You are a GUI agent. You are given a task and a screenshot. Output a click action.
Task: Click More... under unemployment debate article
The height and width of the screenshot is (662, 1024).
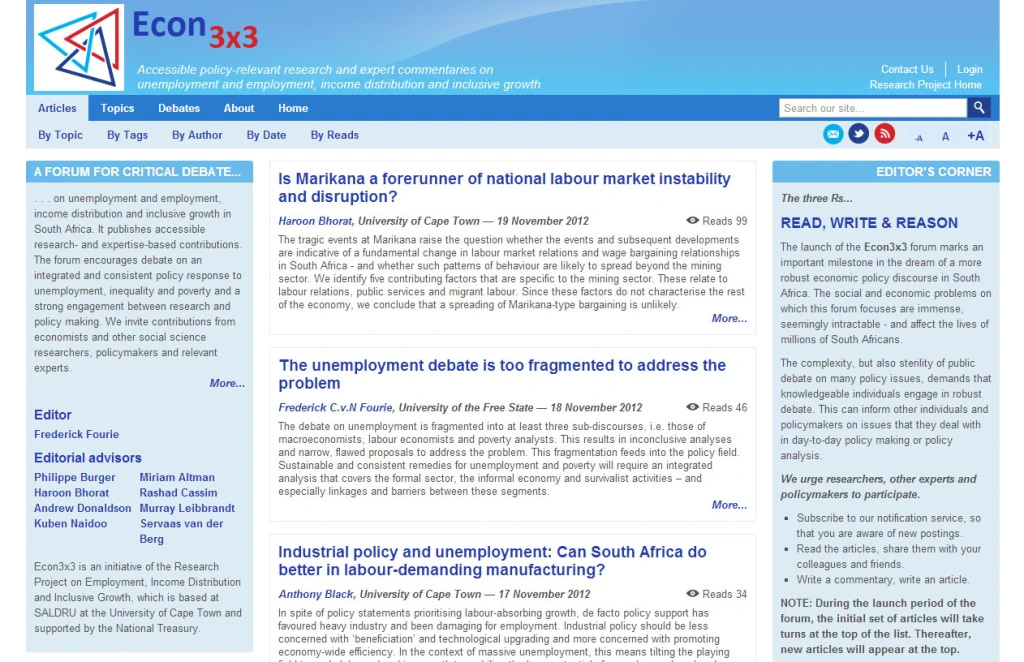coord(729,505)
